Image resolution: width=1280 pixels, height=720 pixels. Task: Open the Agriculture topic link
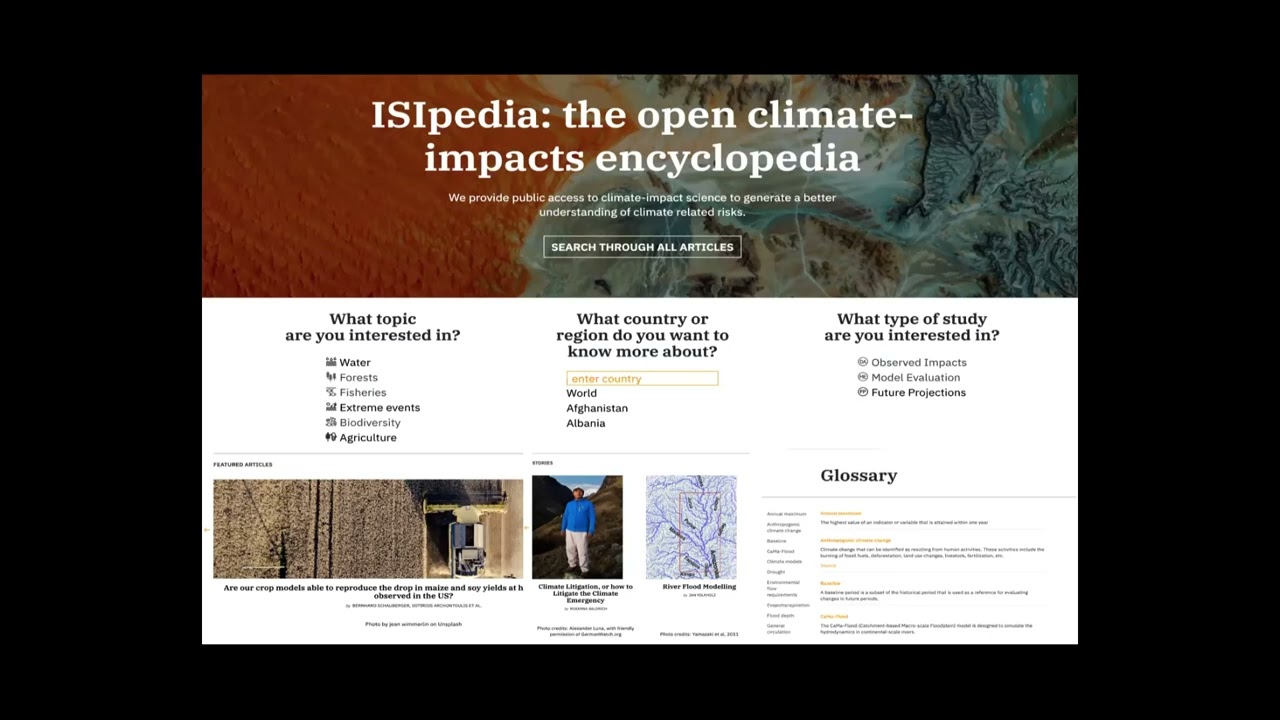pos(368,437)
